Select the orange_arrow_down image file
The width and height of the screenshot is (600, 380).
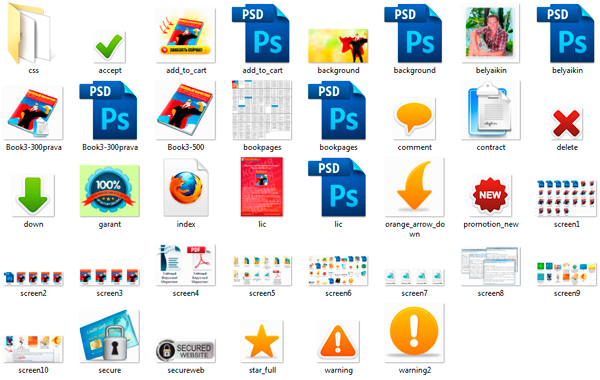click(414, 187)
